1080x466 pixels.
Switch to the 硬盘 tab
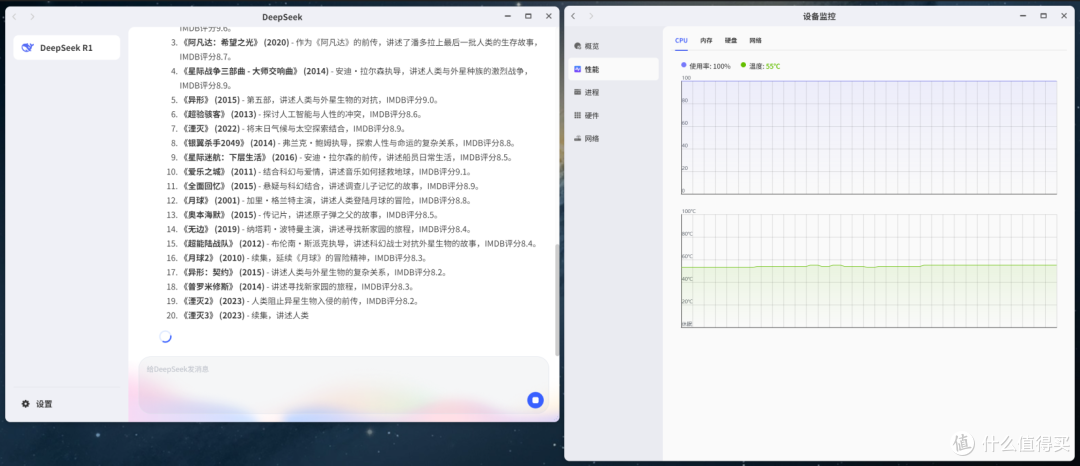pos(731,41)
